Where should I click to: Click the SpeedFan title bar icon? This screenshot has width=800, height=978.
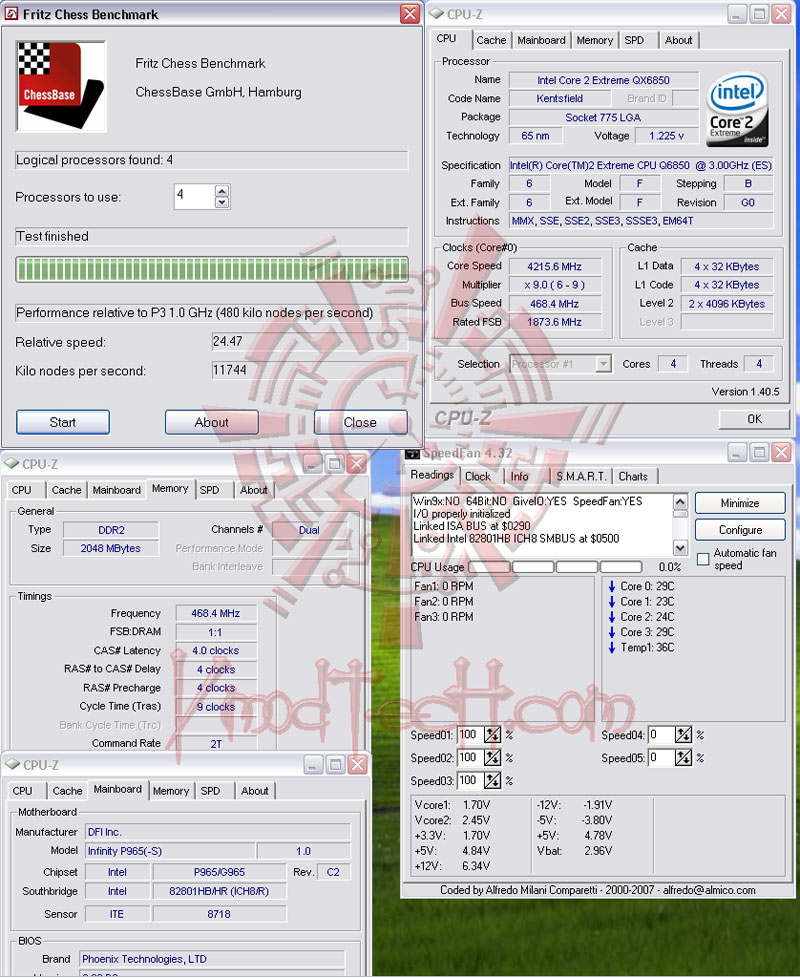[x=412, y=453]
